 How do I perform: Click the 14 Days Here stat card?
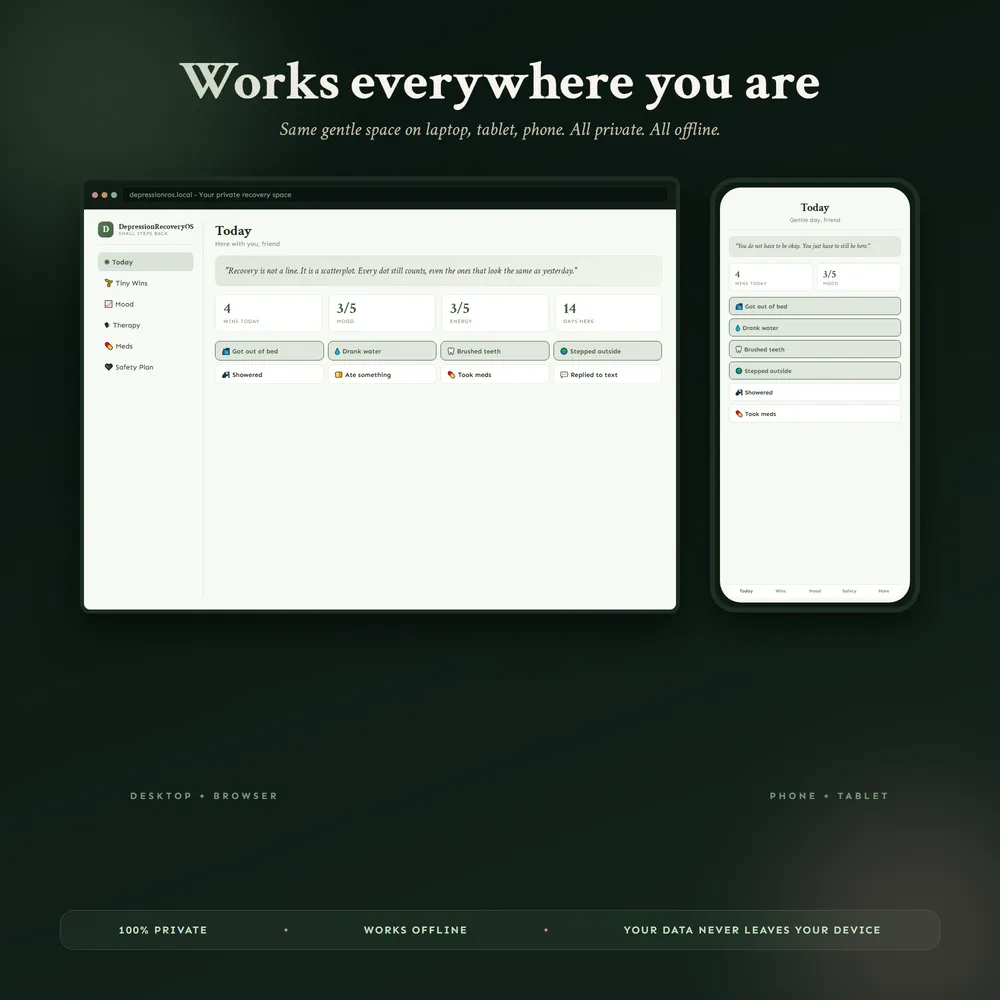point(608,312)
